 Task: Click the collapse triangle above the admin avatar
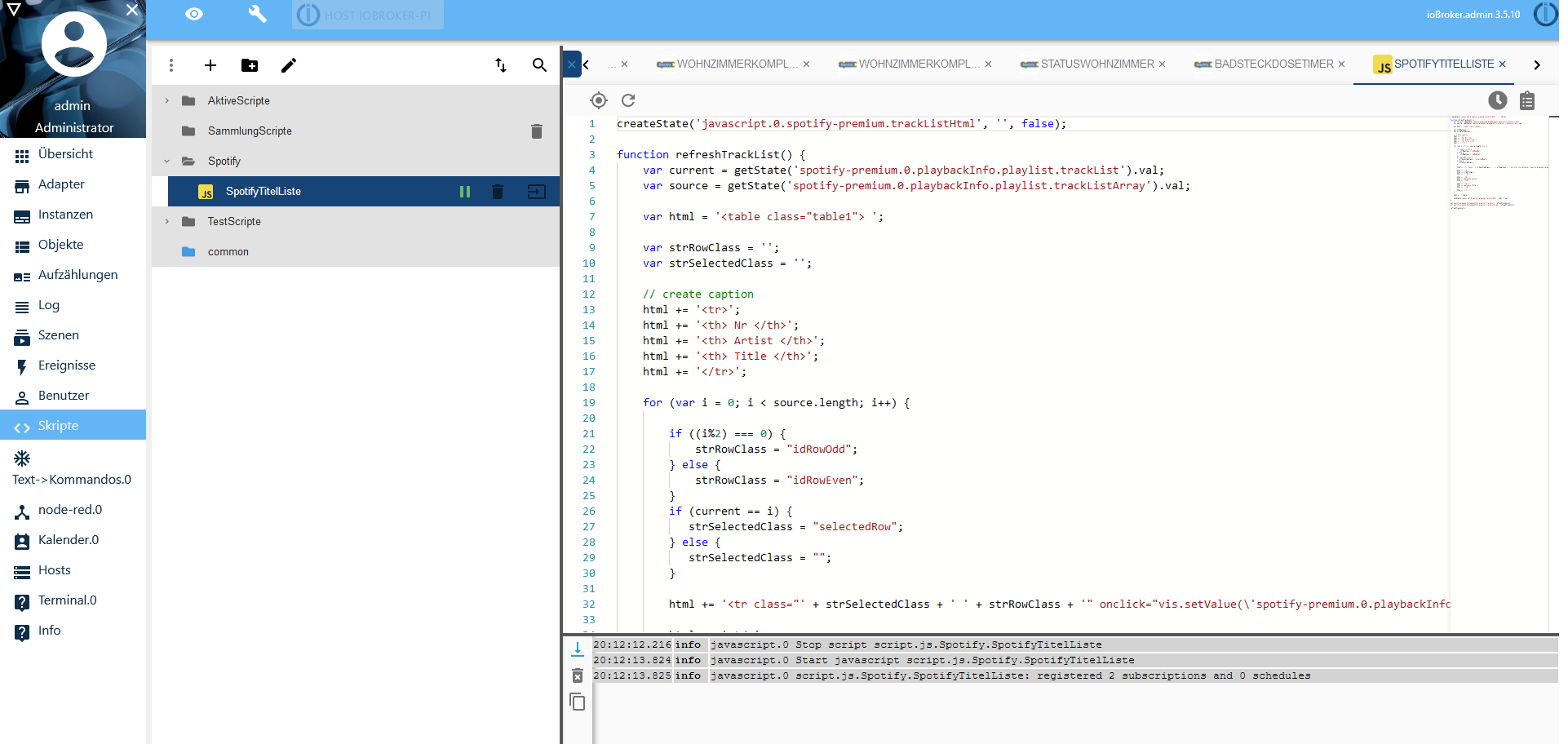[14, 10]
